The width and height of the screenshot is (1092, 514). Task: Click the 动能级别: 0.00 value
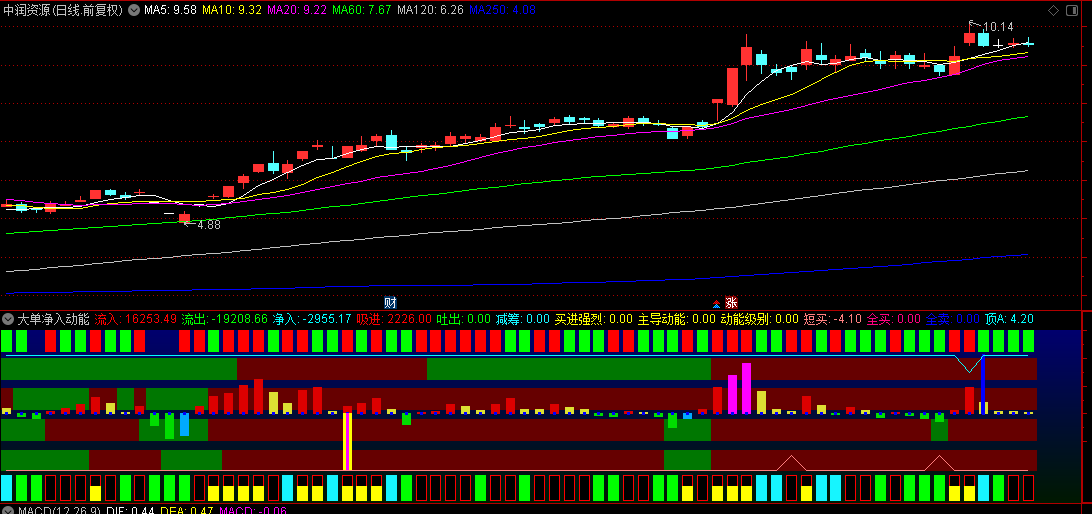tap(759, 320)
